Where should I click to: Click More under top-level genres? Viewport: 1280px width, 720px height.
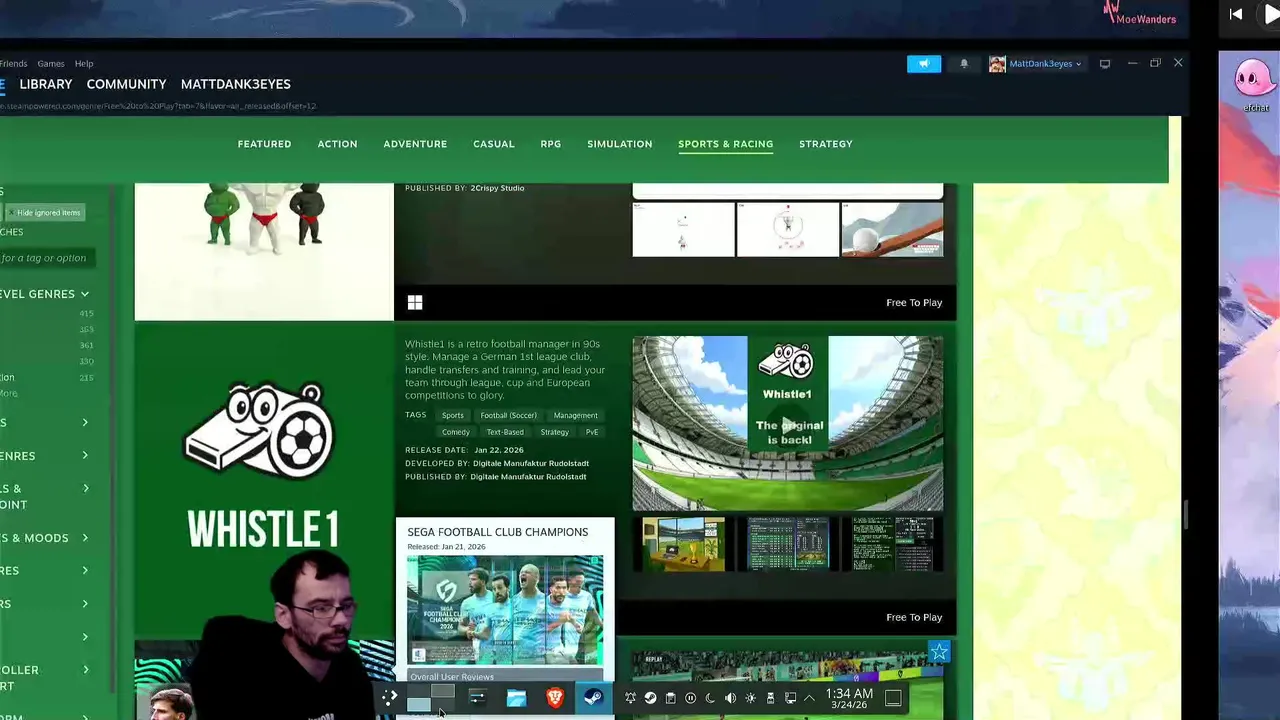[x=9, y=393]
